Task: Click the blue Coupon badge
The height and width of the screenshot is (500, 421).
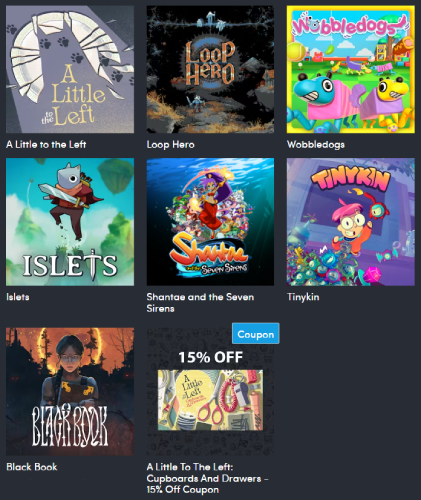Action: coord(256,333)
